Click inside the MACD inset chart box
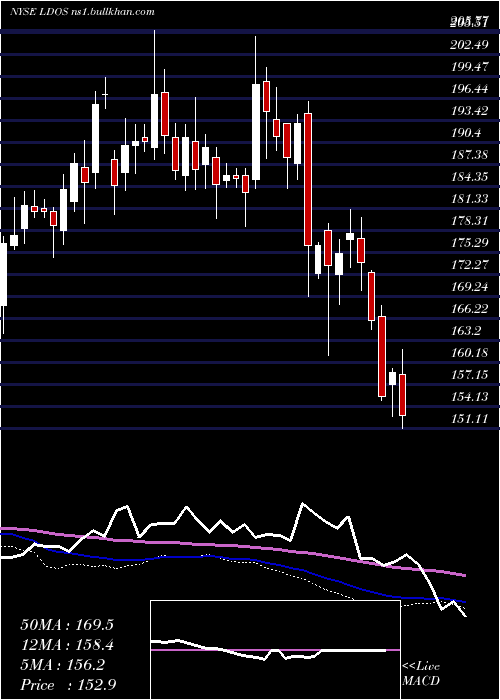 click(275, 650)
